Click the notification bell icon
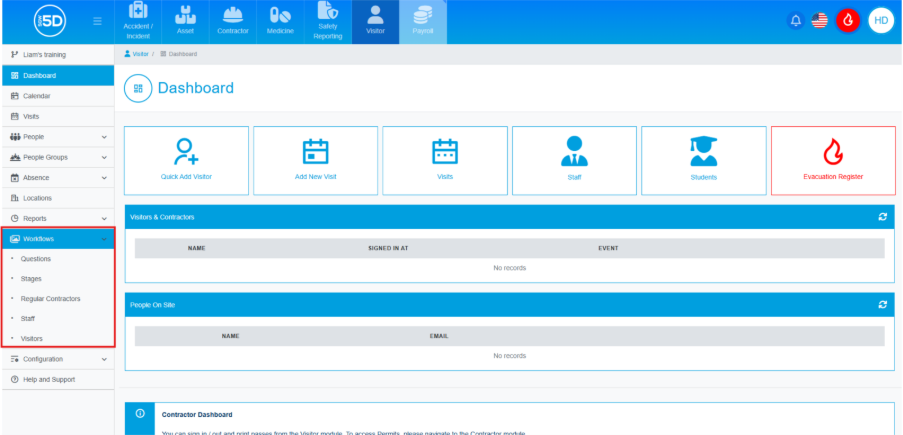Screen dimensions: 903x435 (796, 20)
